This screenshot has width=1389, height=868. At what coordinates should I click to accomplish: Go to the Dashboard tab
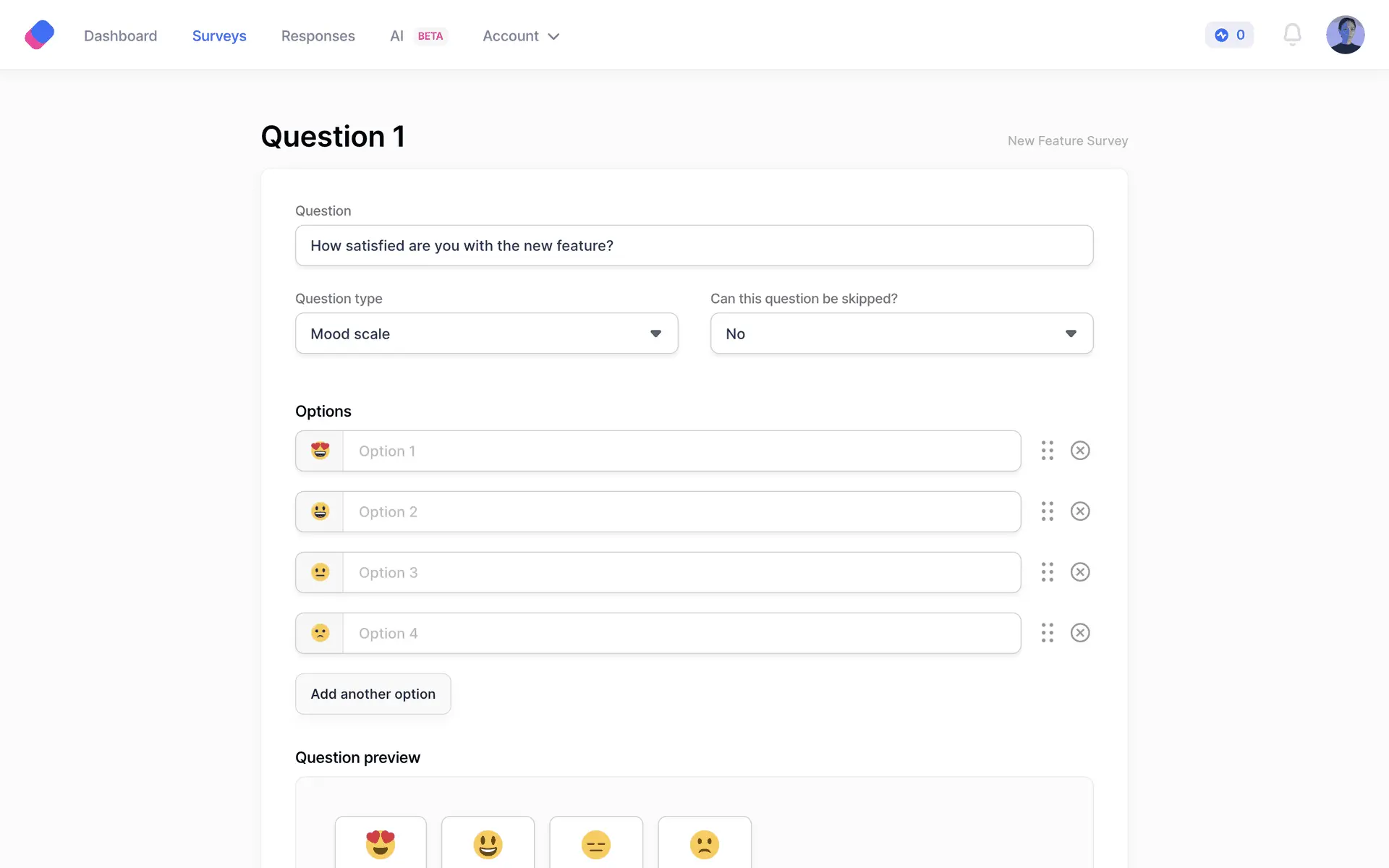pos(120,36)
